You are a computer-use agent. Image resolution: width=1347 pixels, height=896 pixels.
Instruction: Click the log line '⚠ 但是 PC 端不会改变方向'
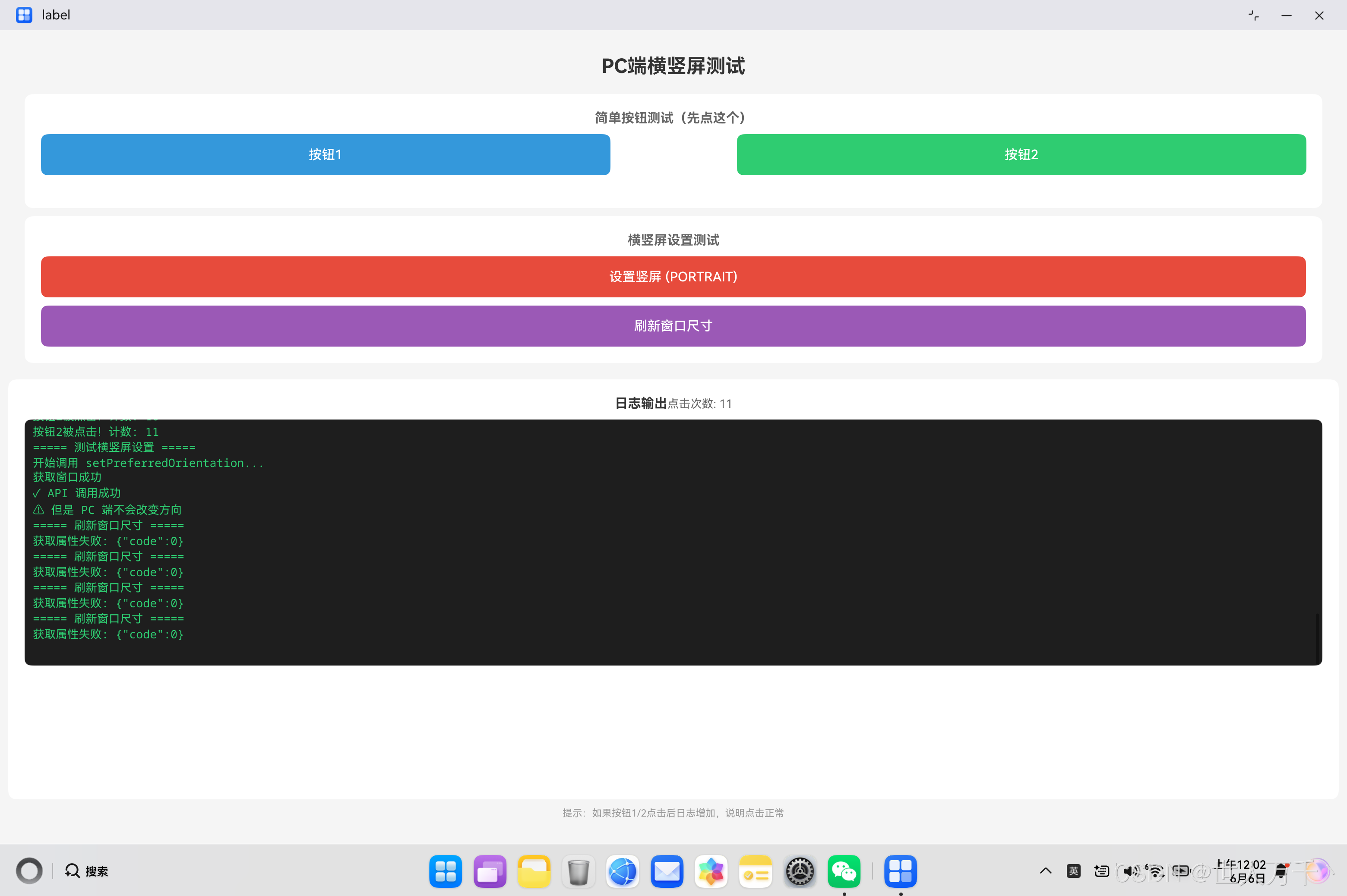(x=108, y=509)
